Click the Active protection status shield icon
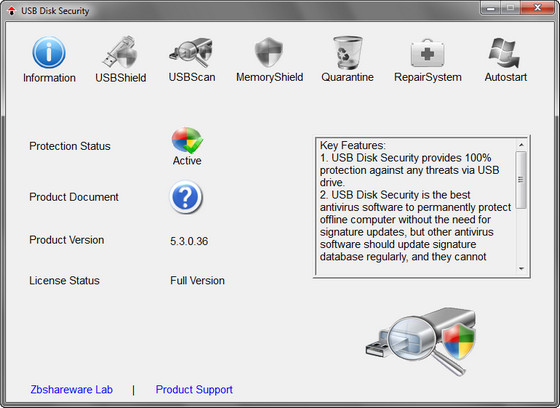Image resolution: width=560 pixels, height=408 pixels. tap(187, 140)
